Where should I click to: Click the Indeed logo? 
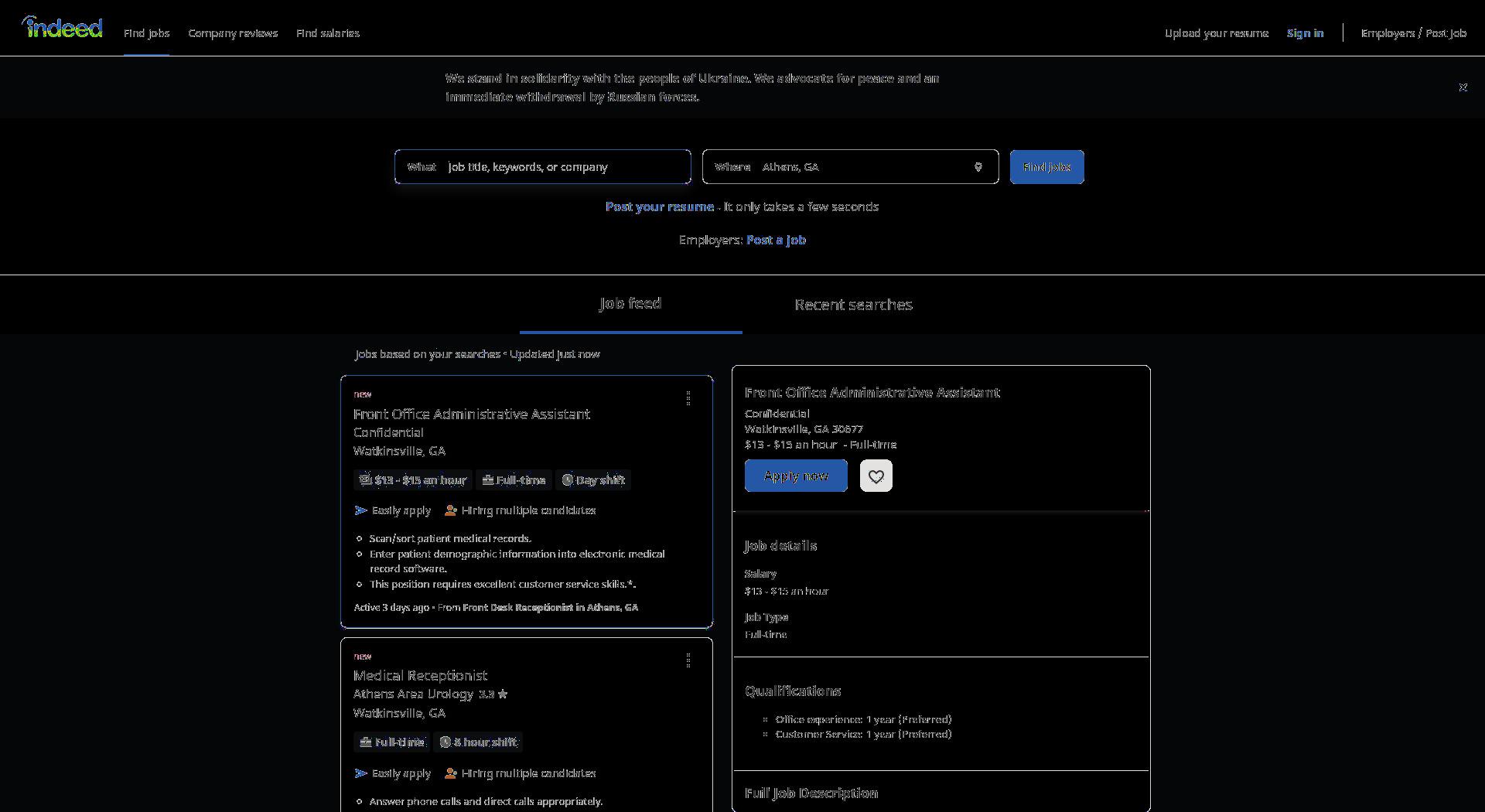click(62, 28)
